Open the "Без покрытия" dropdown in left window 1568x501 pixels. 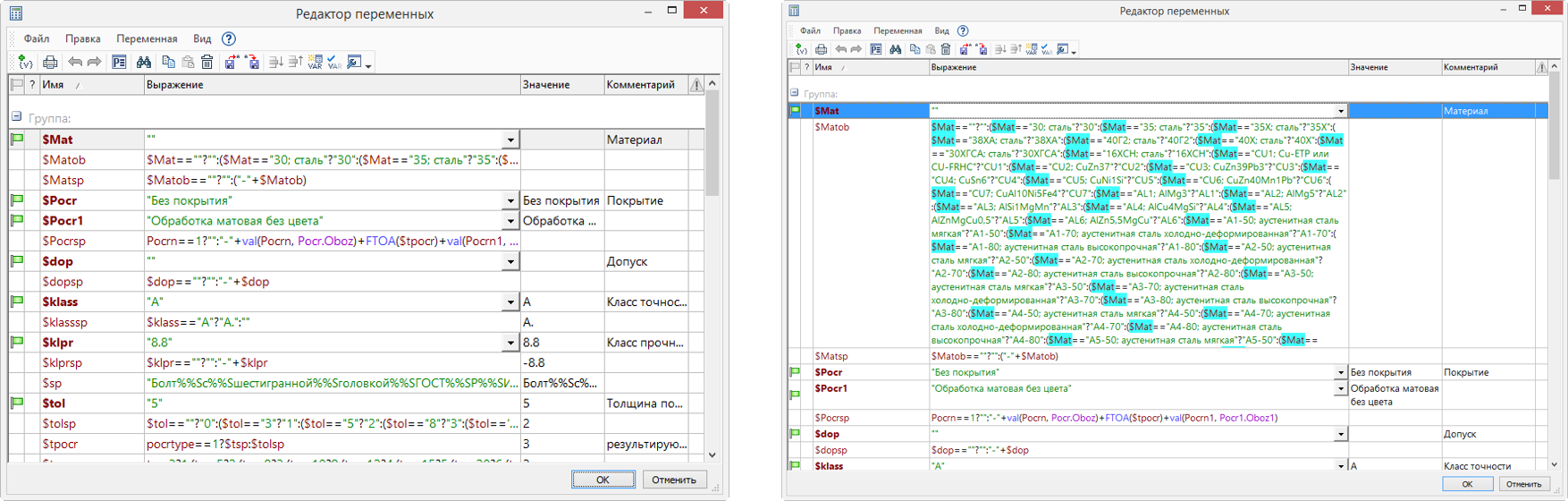pos(510,200)
